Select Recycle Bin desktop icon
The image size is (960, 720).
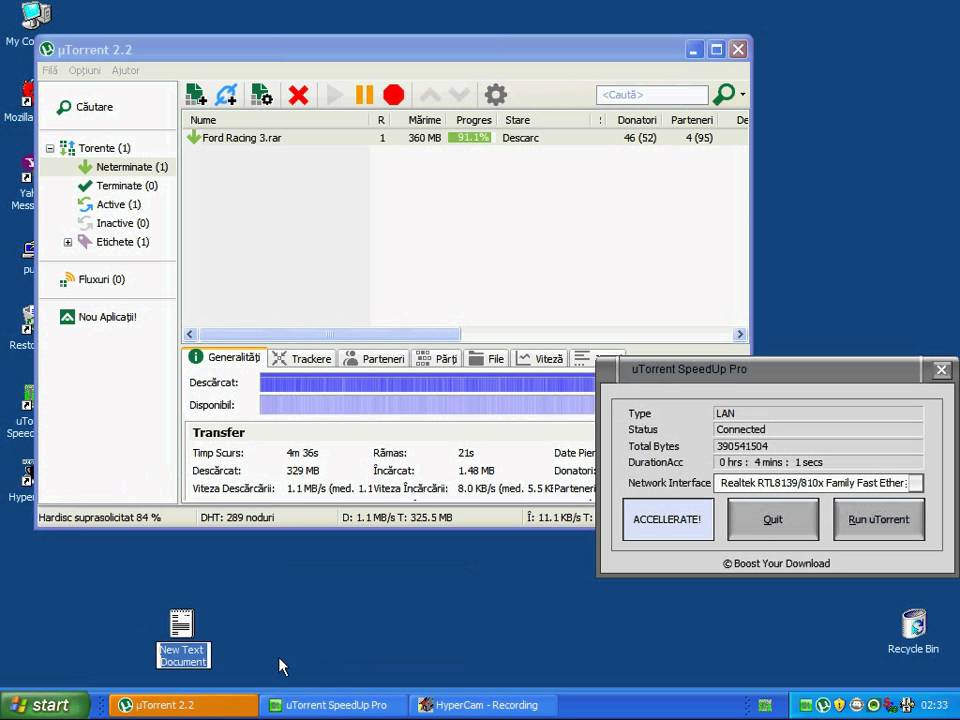(913, 632)
